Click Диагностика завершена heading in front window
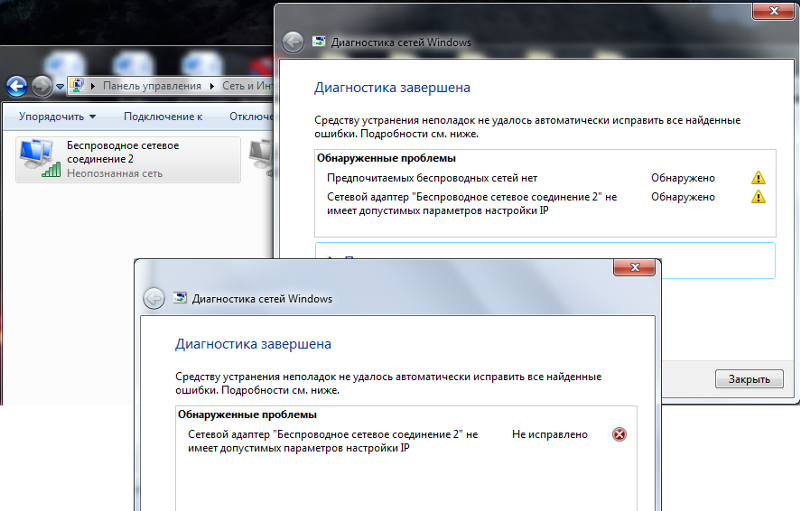Viewport: 800px width, 511px height. tap(253, 344)
